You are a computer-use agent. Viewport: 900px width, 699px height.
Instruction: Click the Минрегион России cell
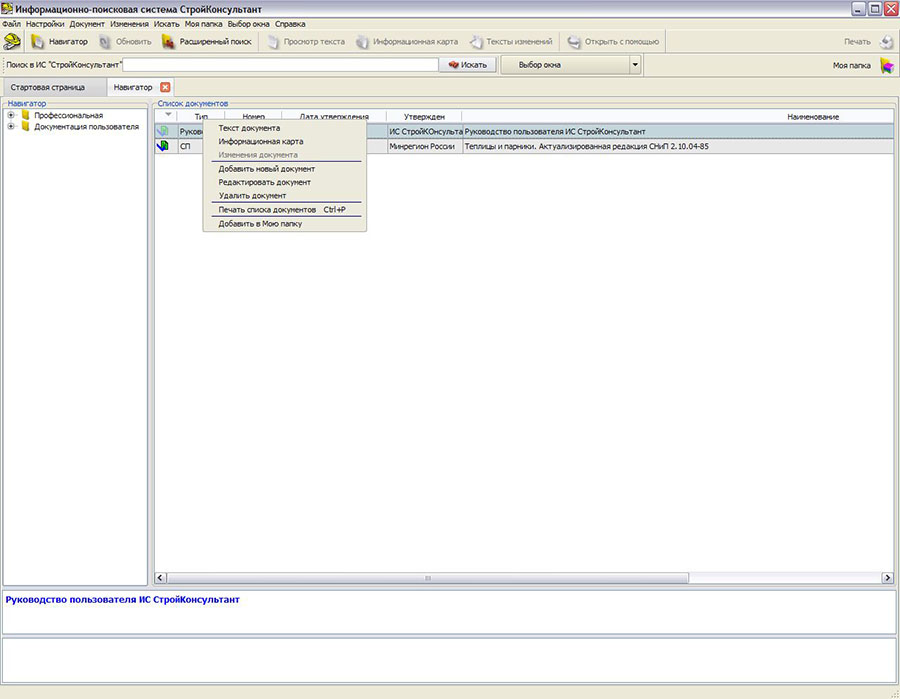[x=425, y=146]
